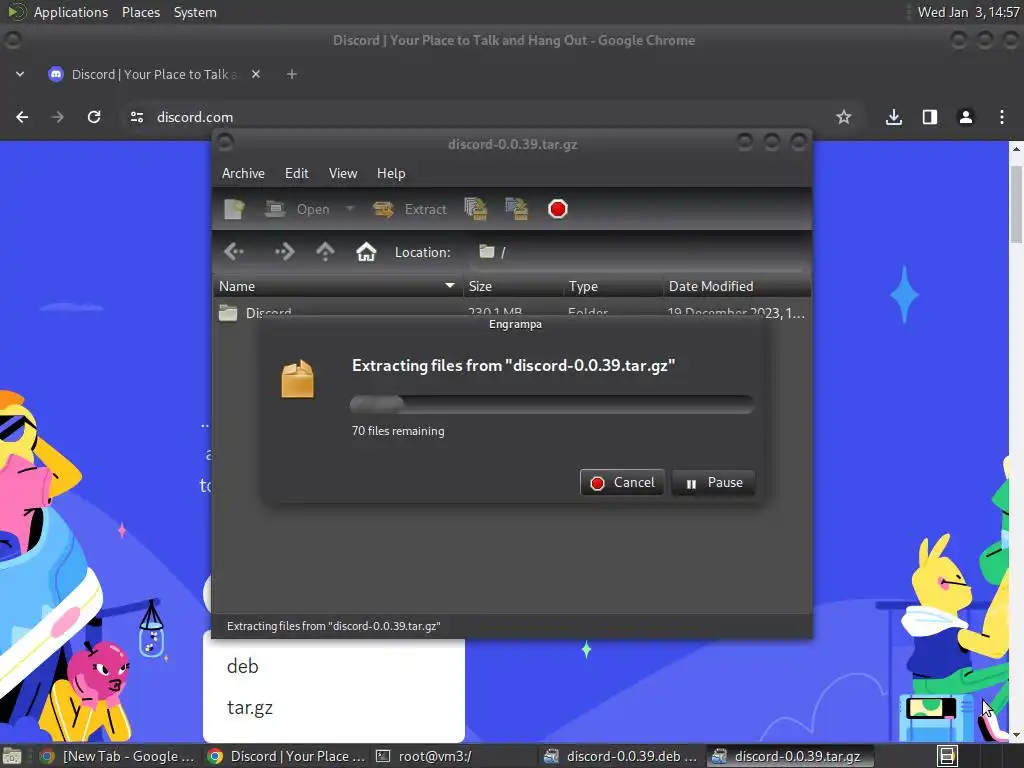Close the Discord browser tab
The height and width of the screenshot is (768, 1024).
pos(256,74)
